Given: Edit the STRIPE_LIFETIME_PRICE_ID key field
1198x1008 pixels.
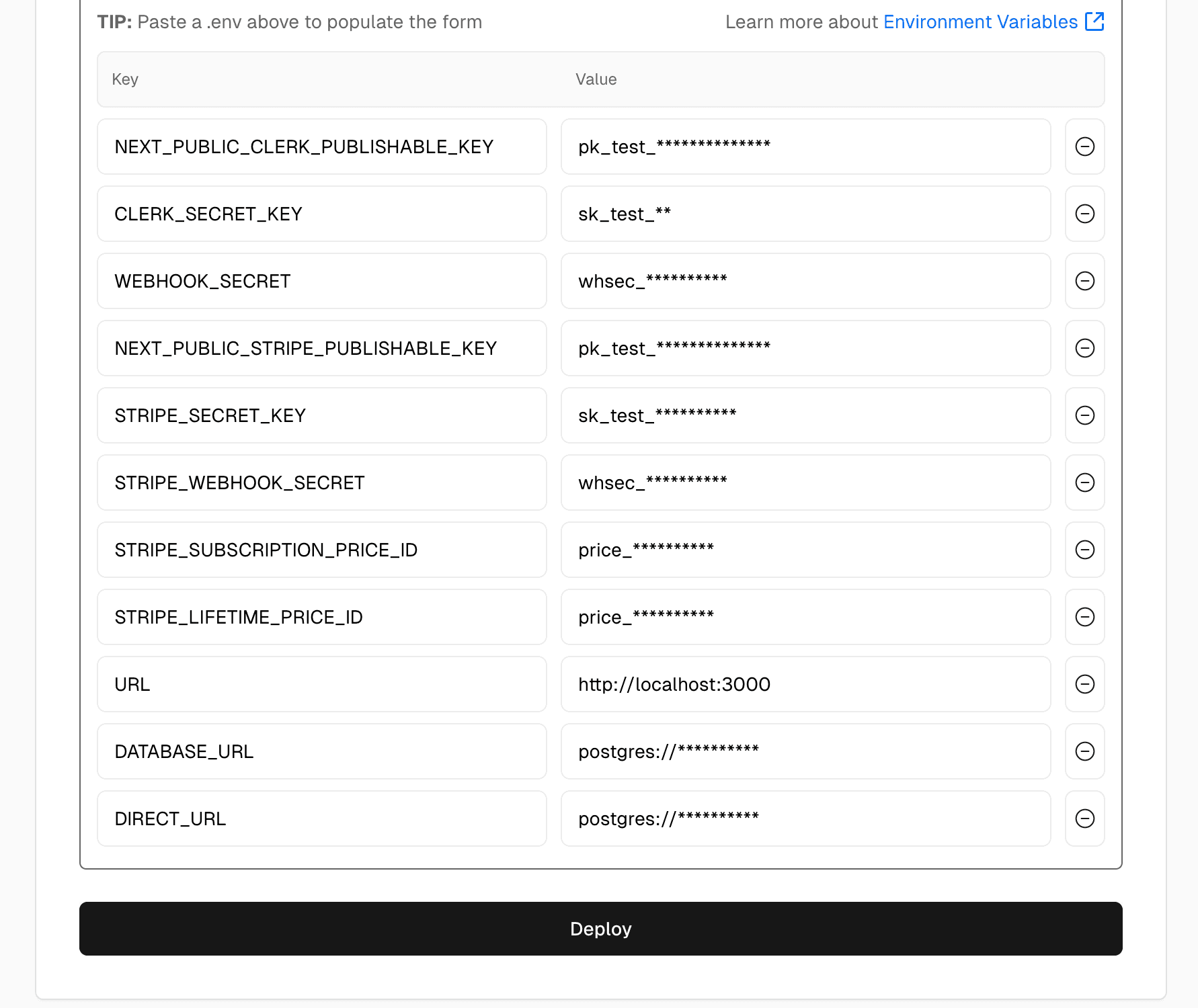Looking at the screenshot, I should (322, 617).
